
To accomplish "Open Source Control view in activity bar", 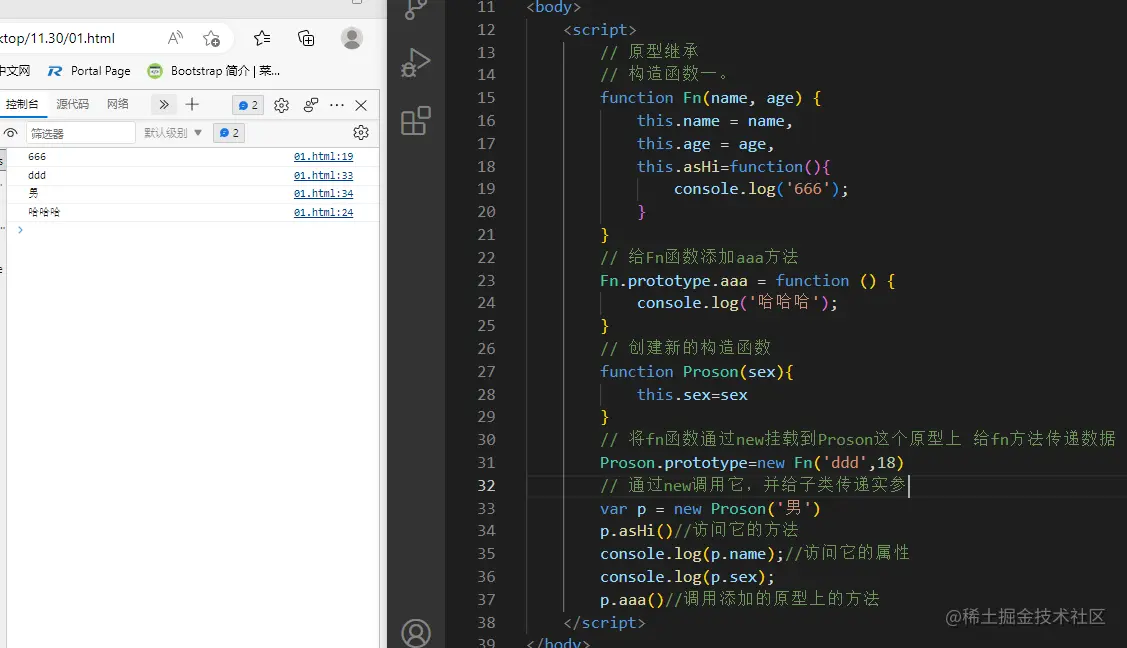I will point(415,9).
